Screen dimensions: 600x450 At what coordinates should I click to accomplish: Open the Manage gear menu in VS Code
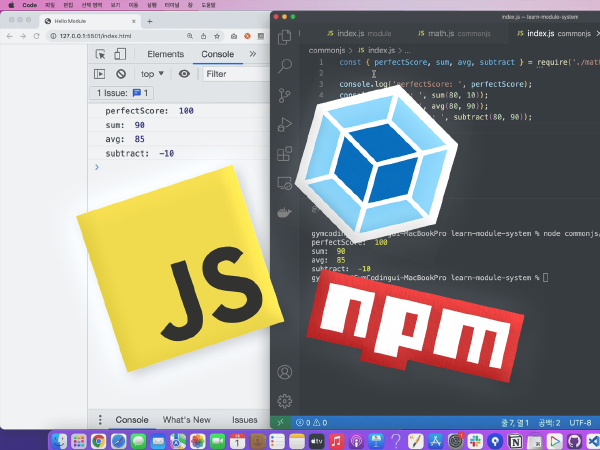pos(284,401)
